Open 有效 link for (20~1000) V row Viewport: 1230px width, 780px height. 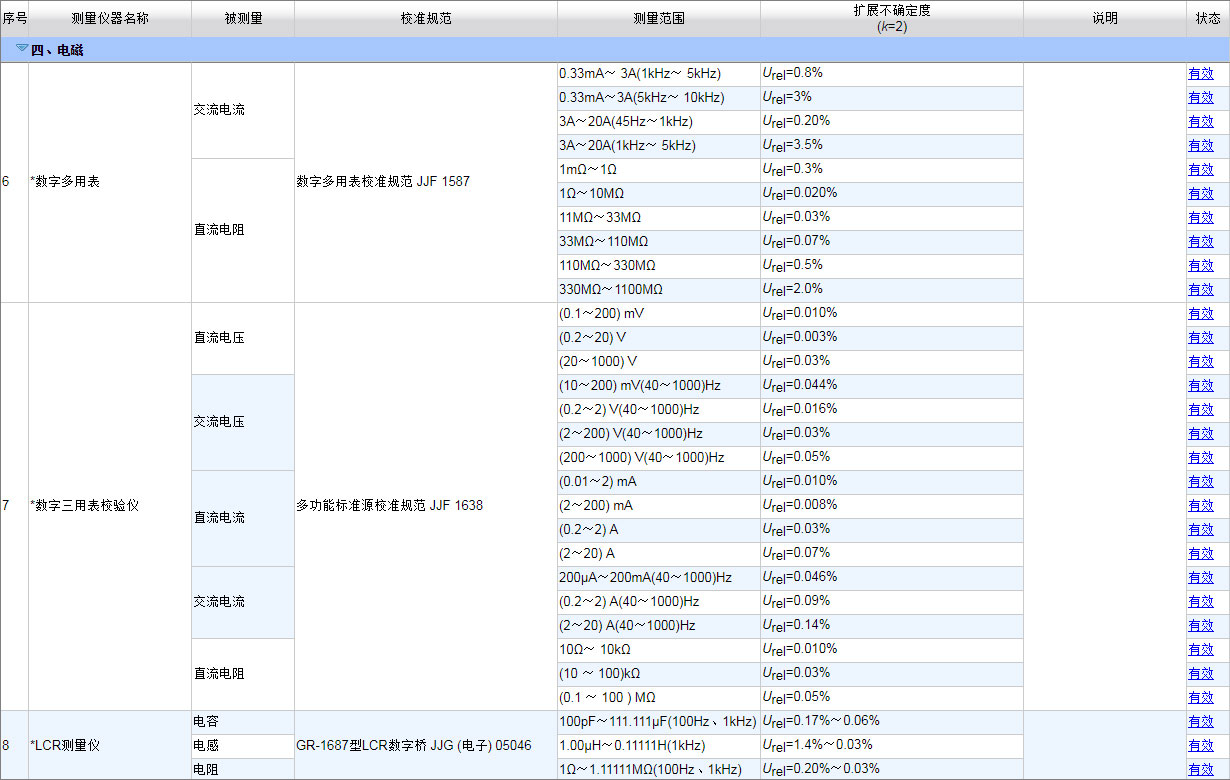pyautogui.click(x=1200, y=361)
